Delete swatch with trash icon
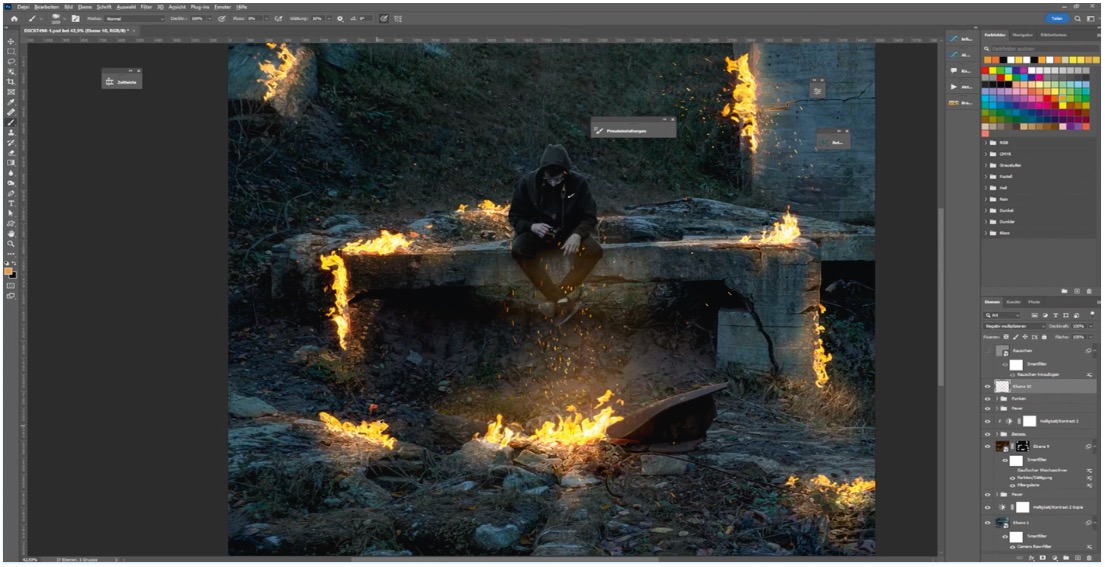Viewport: 1105px width, 567px height. tap(1089, 291)
